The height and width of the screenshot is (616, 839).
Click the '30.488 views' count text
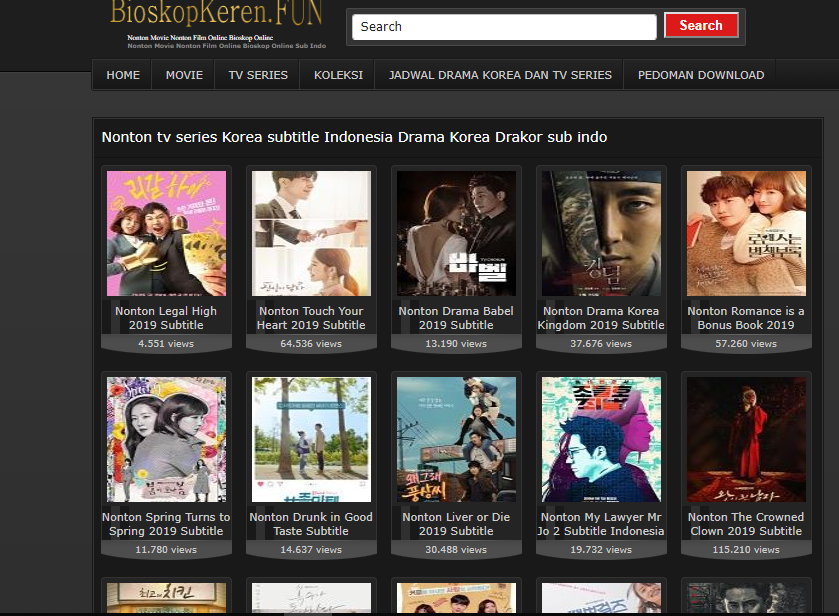click(456, 550)
